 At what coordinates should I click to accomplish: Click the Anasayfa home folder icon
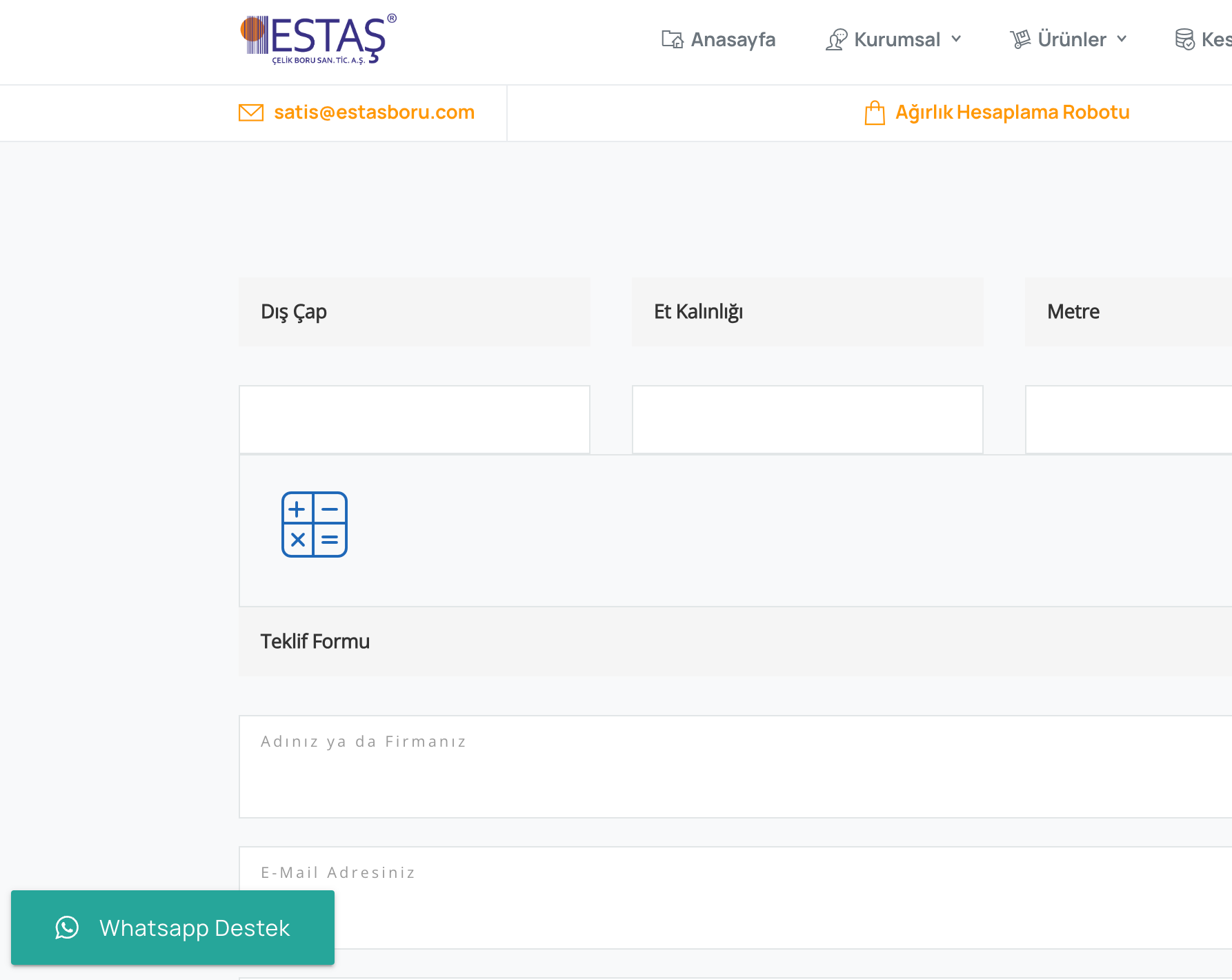pos(672,39)
